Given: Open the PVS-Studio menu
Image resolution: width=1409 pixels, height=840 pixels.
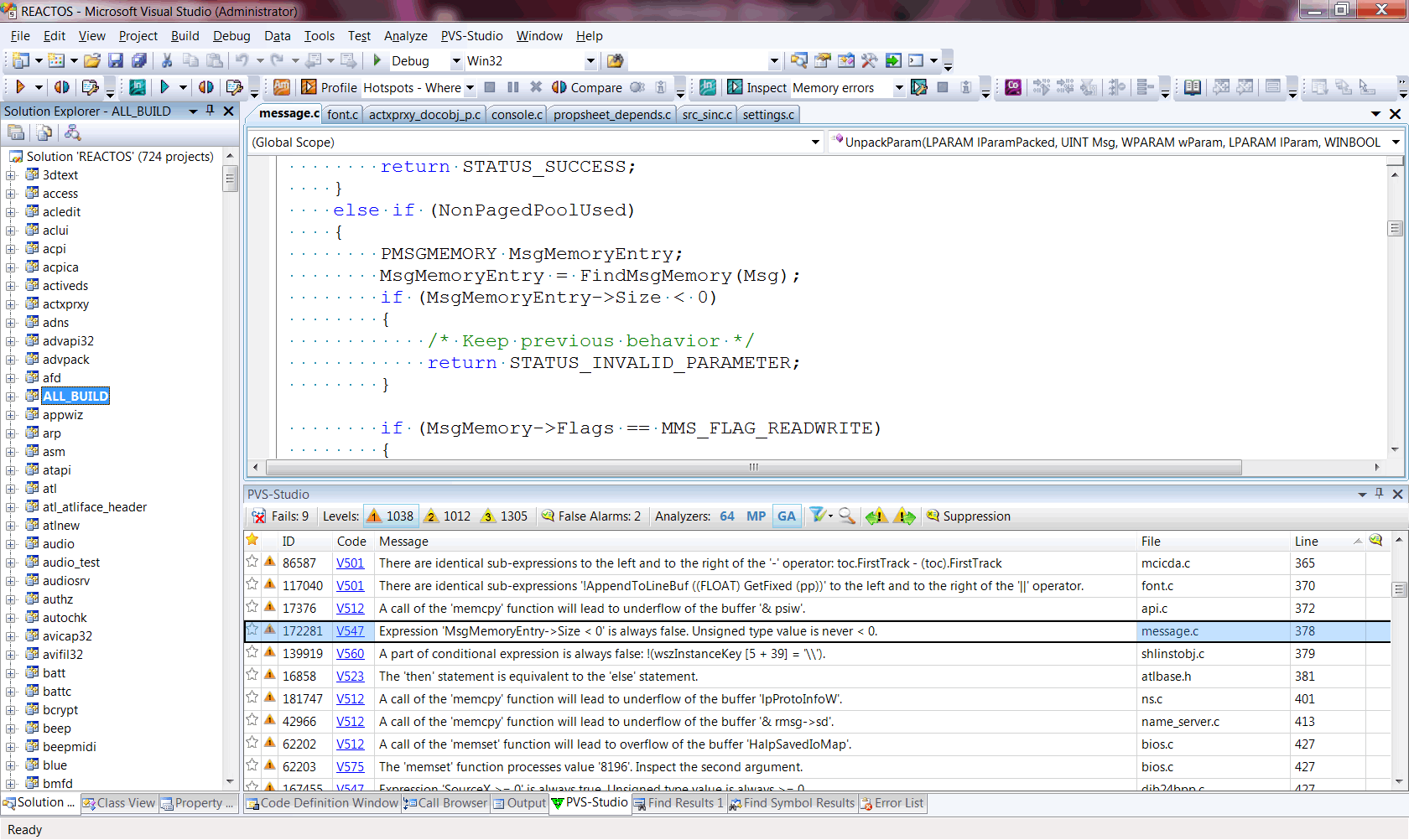Looking at the screenshot, I should coord(471,36).
